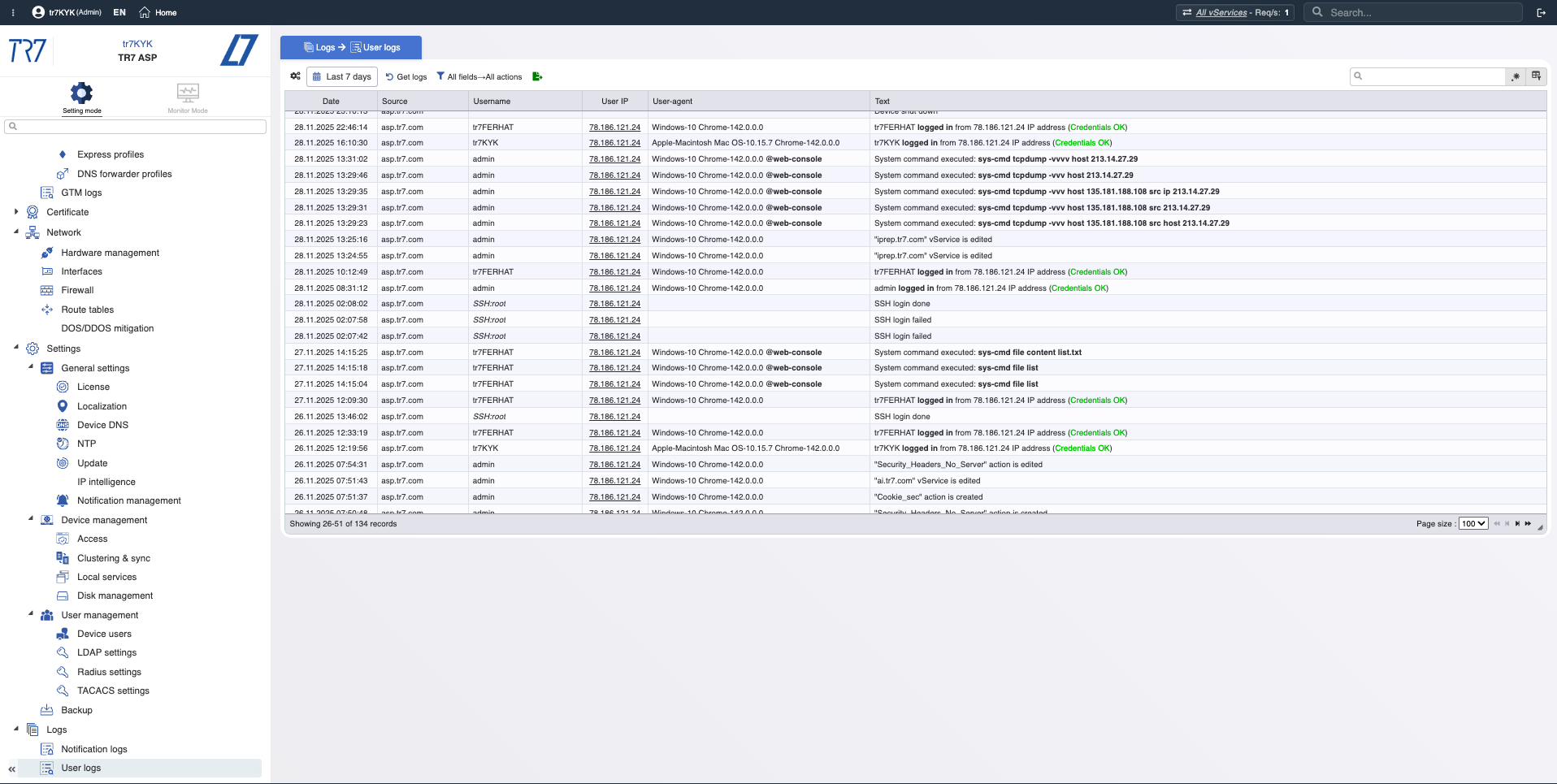The height and width of the screenshot is (784, 1557).
Task: Jump to last page of log records
Action: point(1528,524)
